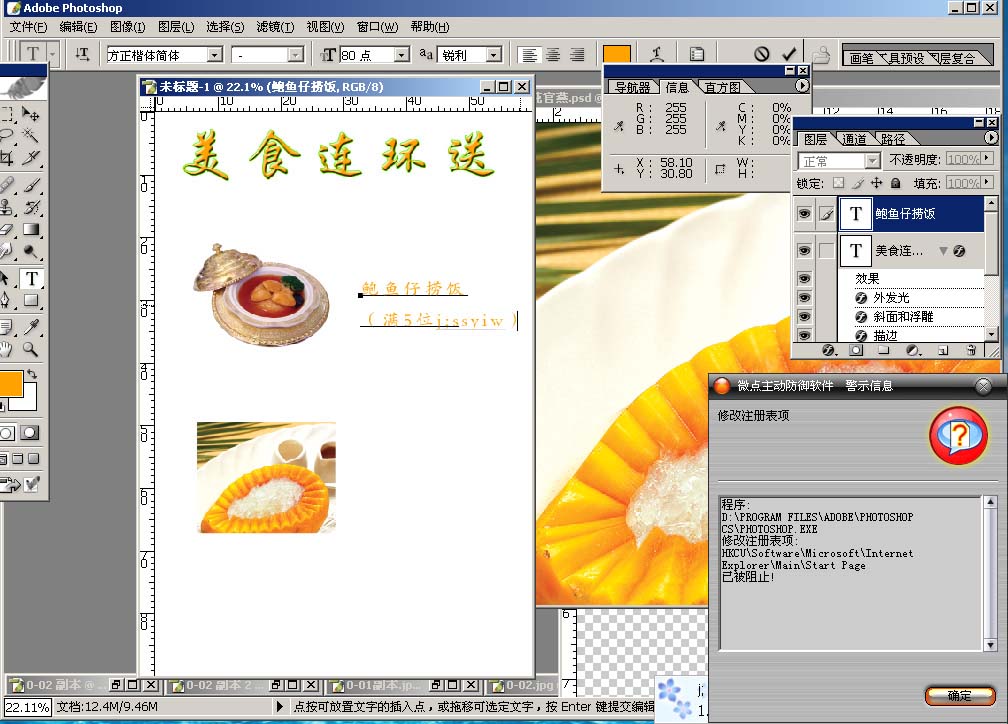Select the Gradient tool in toolbox
1008x724 pixels.
[x=32, y=229]
